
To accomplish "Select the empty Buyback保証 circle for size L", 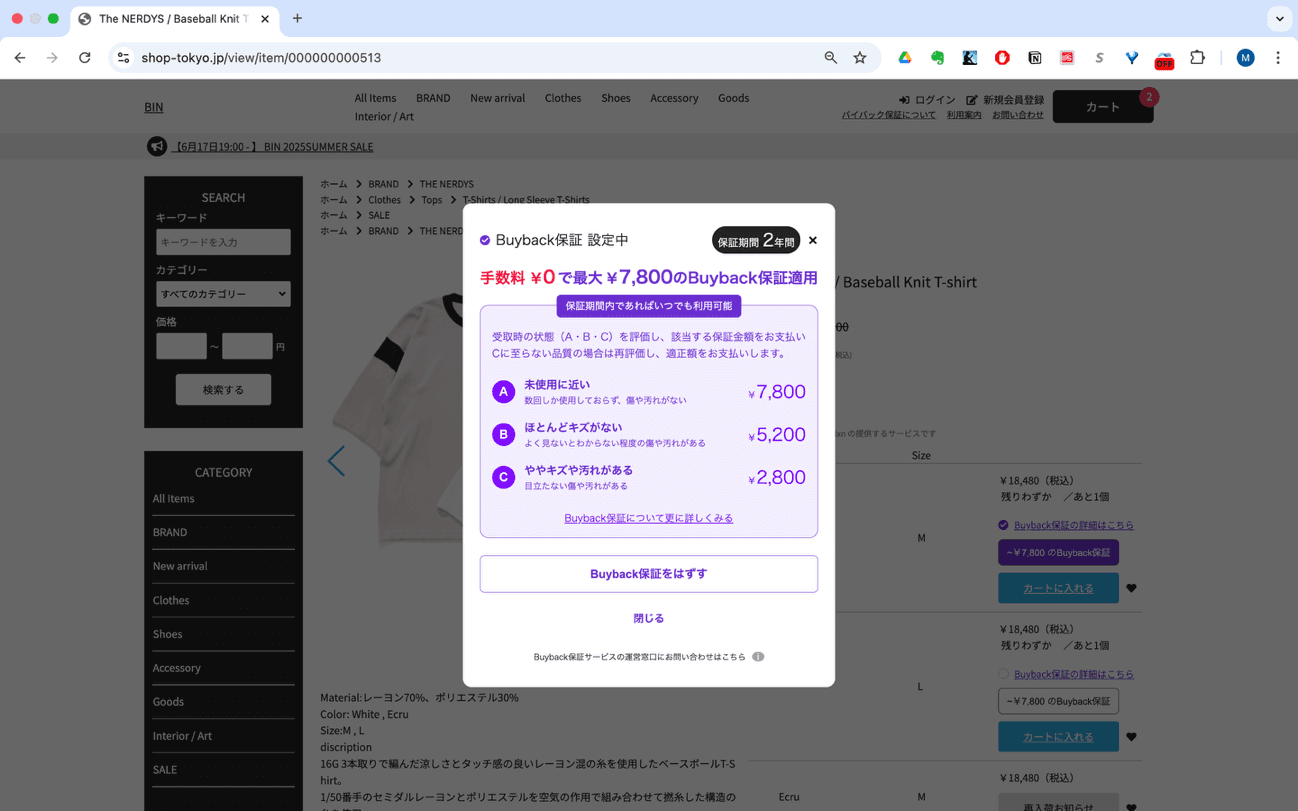I will [1003, 674].
